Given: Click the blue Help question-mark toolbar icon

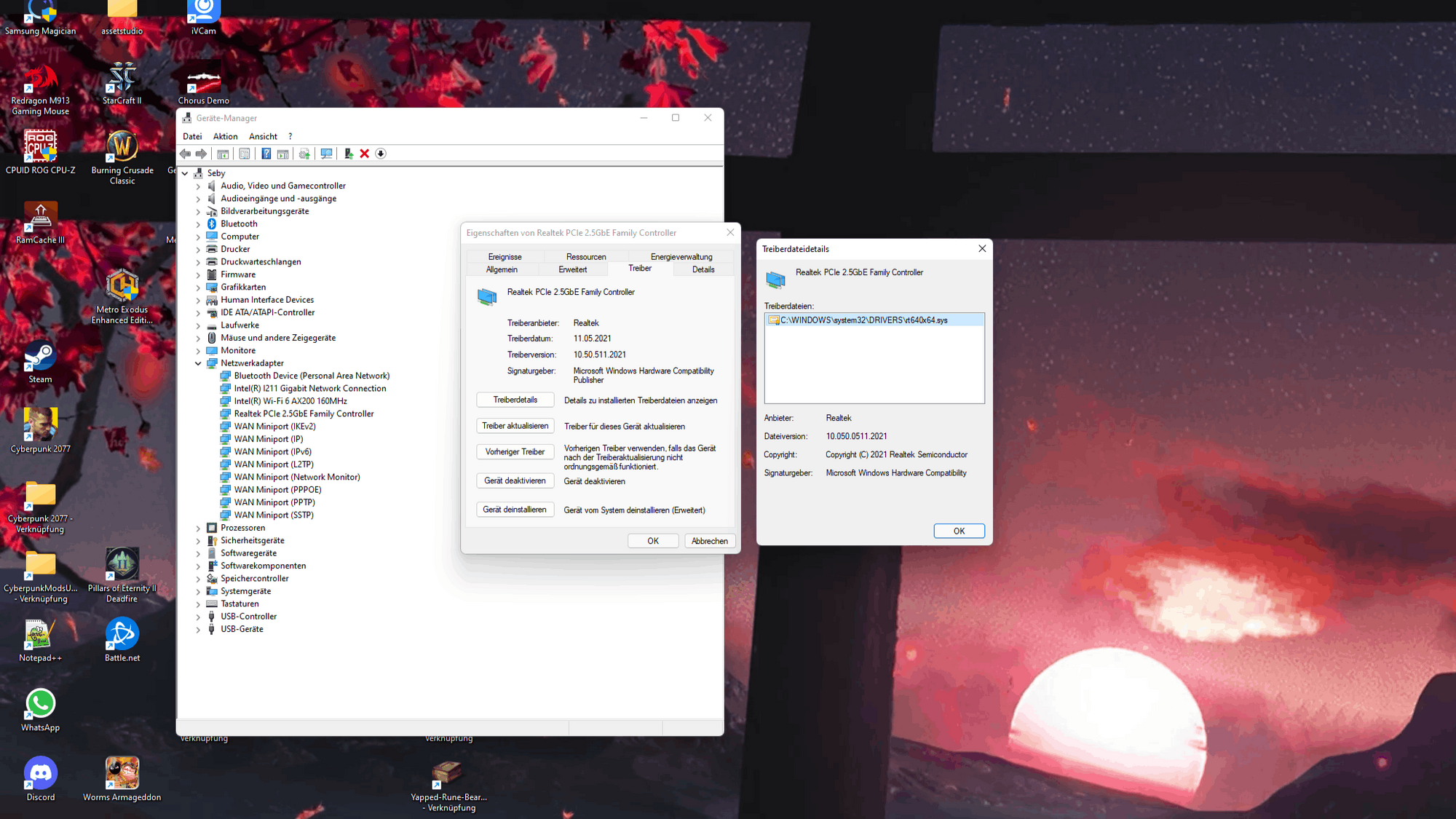Looking at the screenshot, I should click(266, 154).
